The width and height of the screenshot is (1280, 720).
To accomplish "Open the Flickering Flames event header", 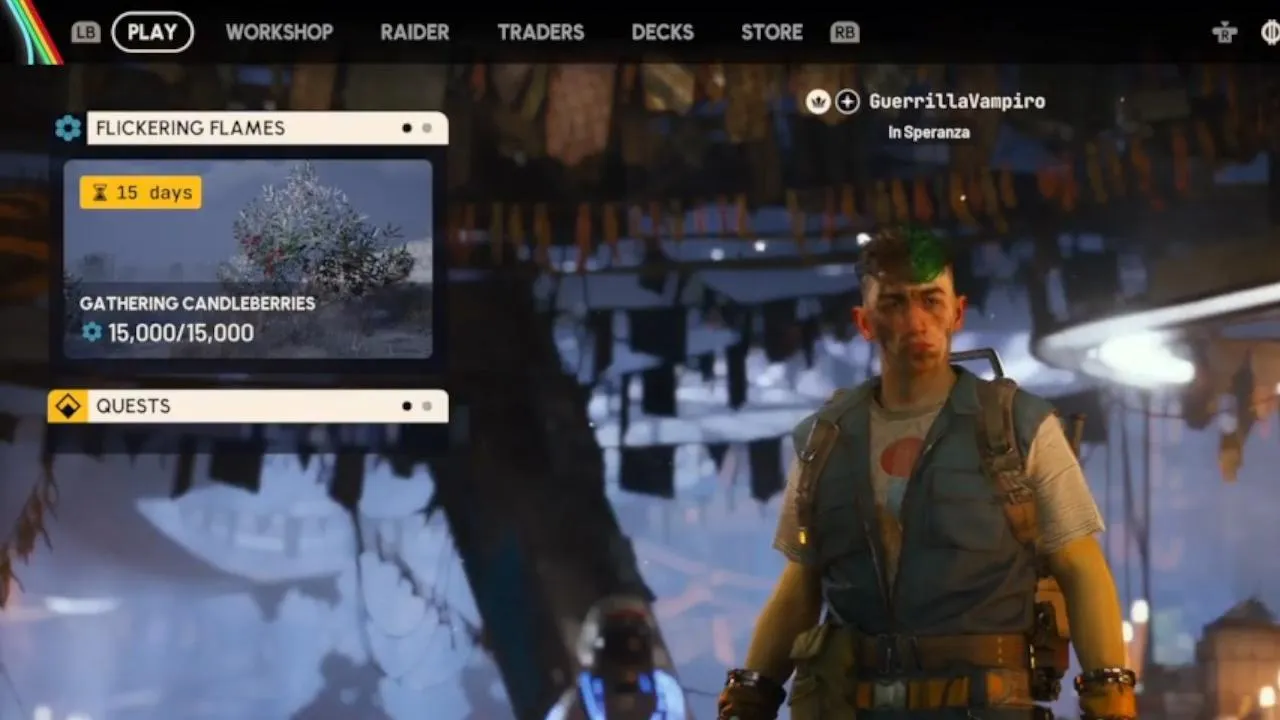I will pyautogui.click(x=267, y=128).
